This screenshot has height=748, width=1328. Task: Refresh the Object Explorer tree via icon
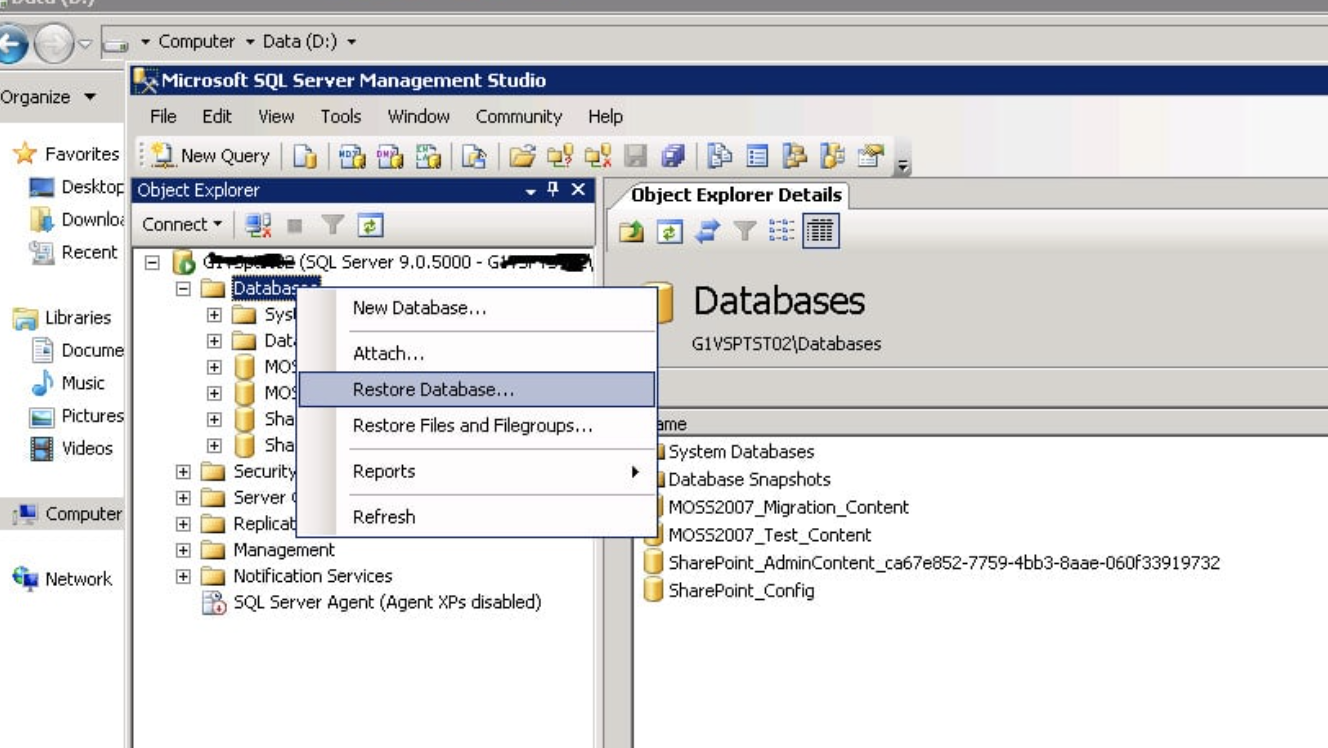click(x=370, y=225)
